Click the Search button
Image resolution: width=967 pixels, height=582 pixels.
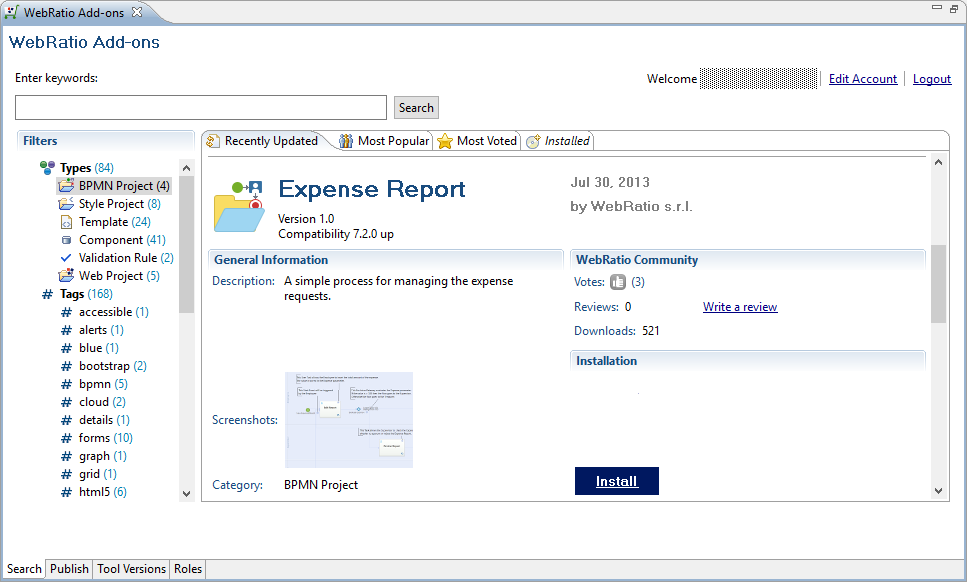pos(416,108)
